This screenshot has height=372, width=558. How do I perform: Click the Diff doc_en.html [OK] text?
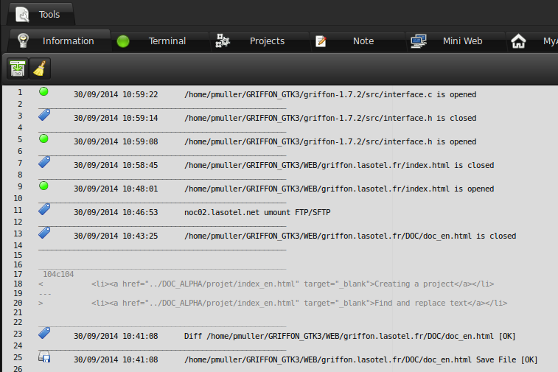tap(350, 336)
